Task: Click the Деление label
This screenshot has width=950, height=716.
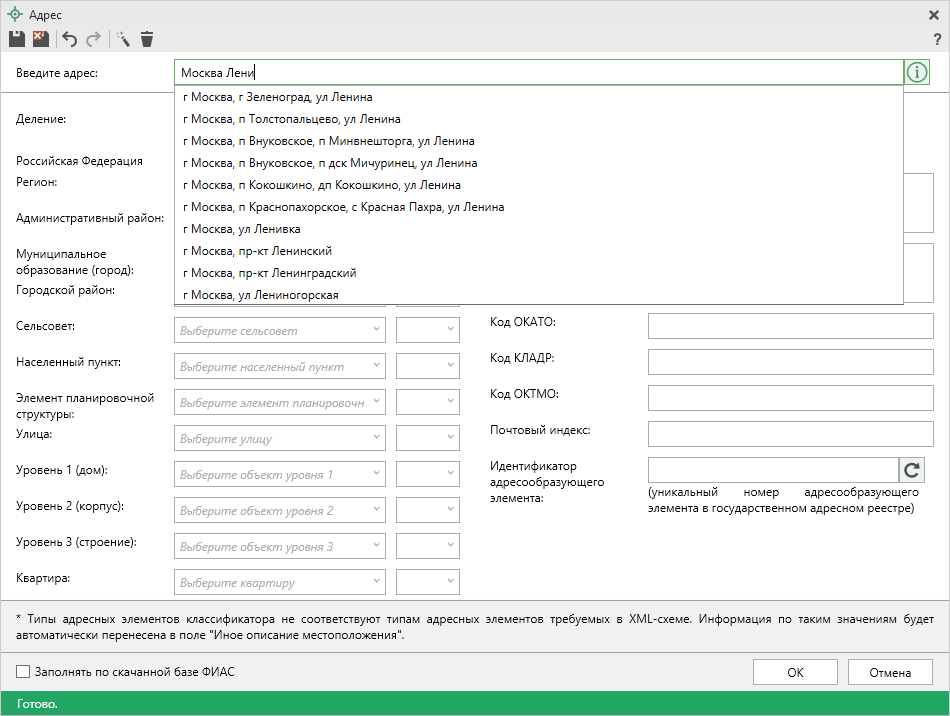Action: point(41,119)
